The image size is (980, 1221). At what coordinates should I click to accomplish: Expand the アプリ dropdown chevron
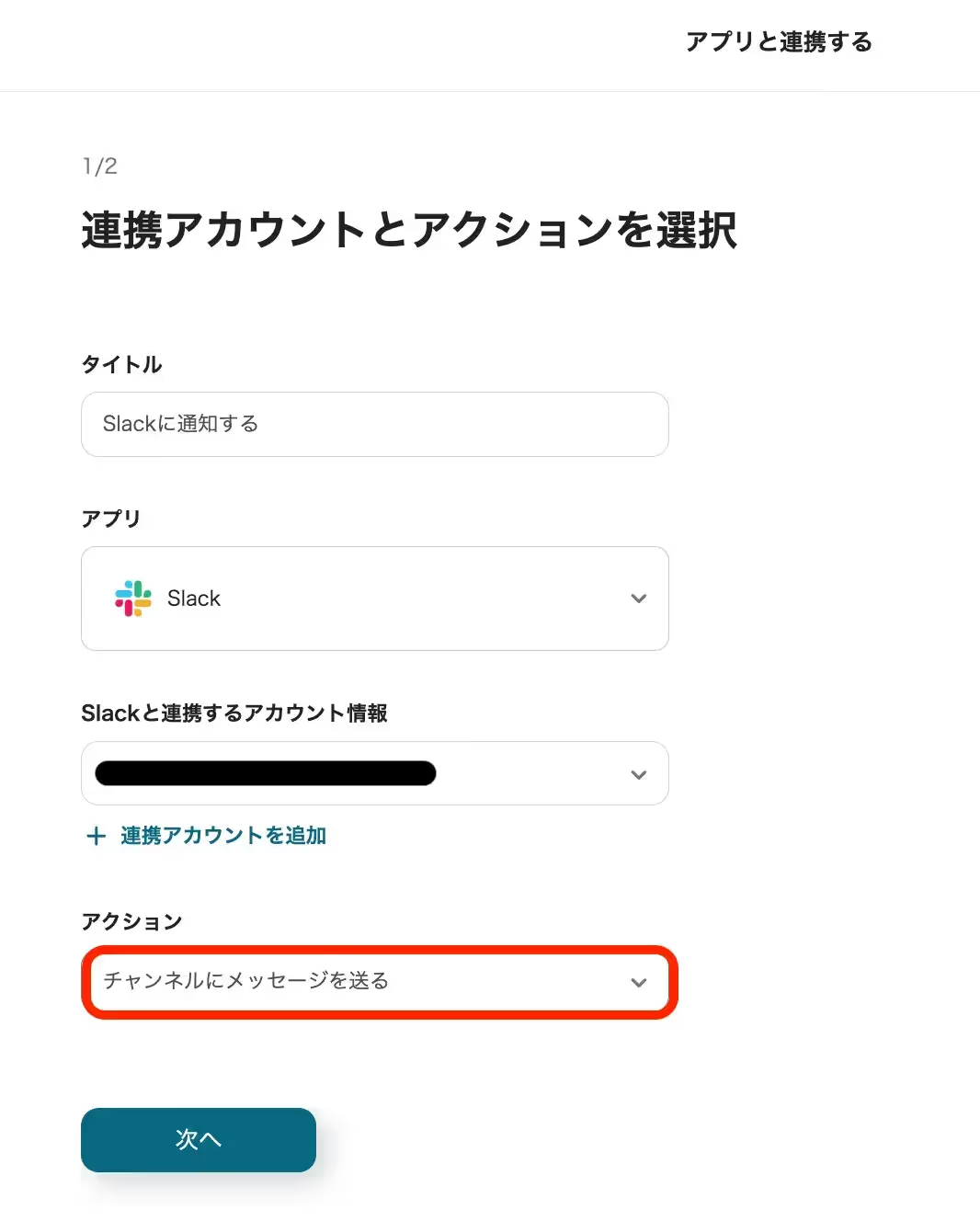[x=638, y=599]
